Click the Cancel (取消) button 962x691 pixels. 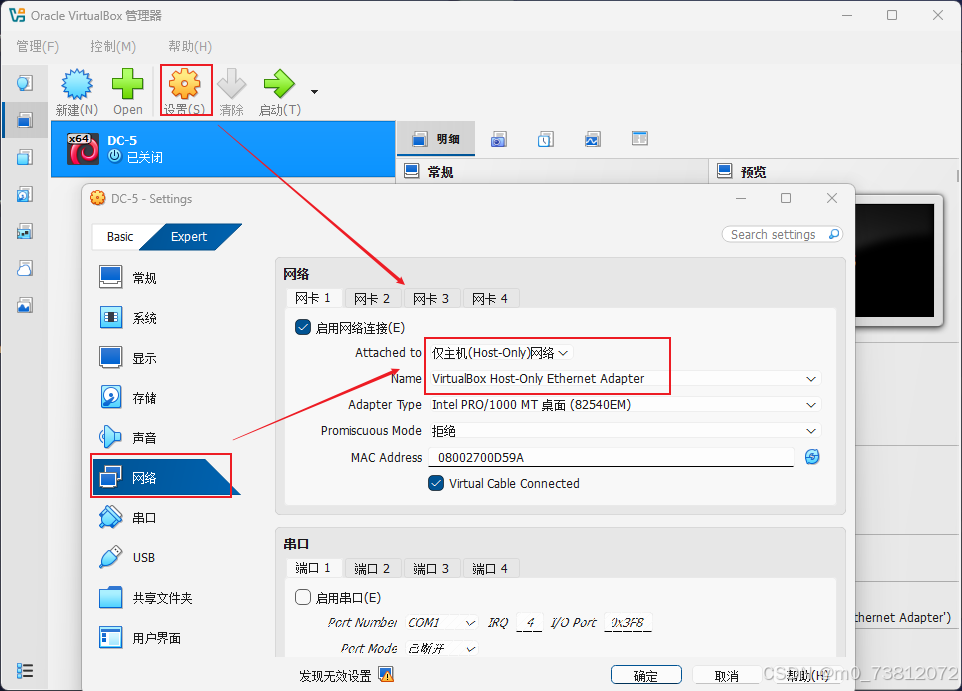coord(727,675)
